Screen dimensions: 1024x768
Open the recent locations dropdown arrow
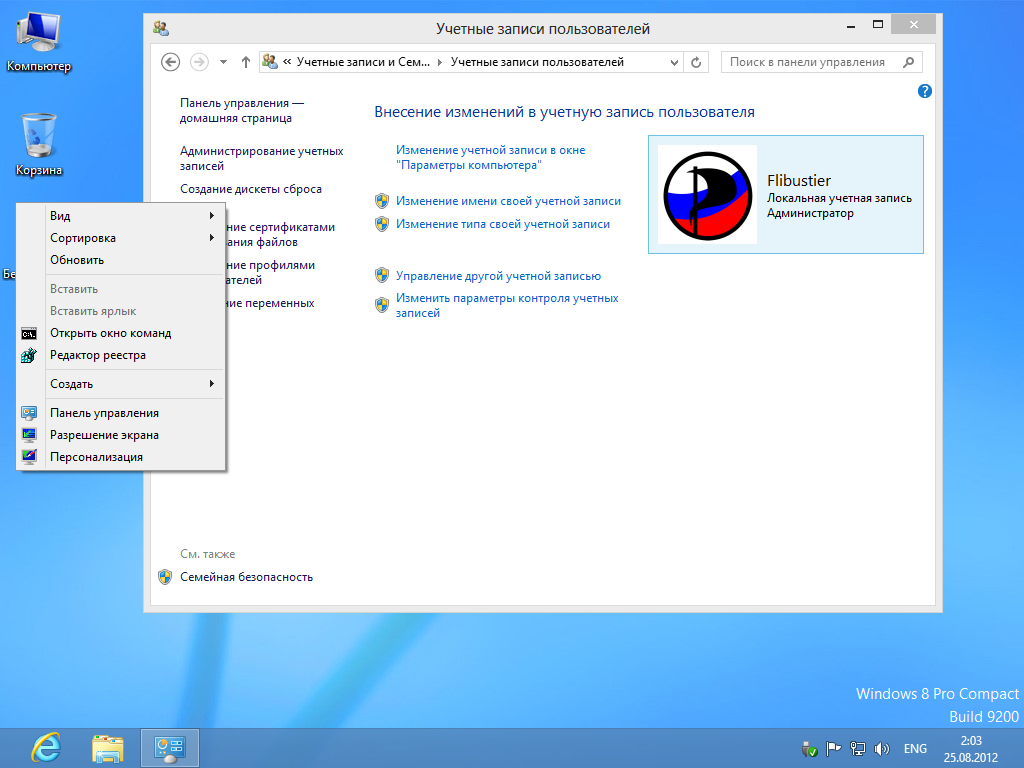223,62
